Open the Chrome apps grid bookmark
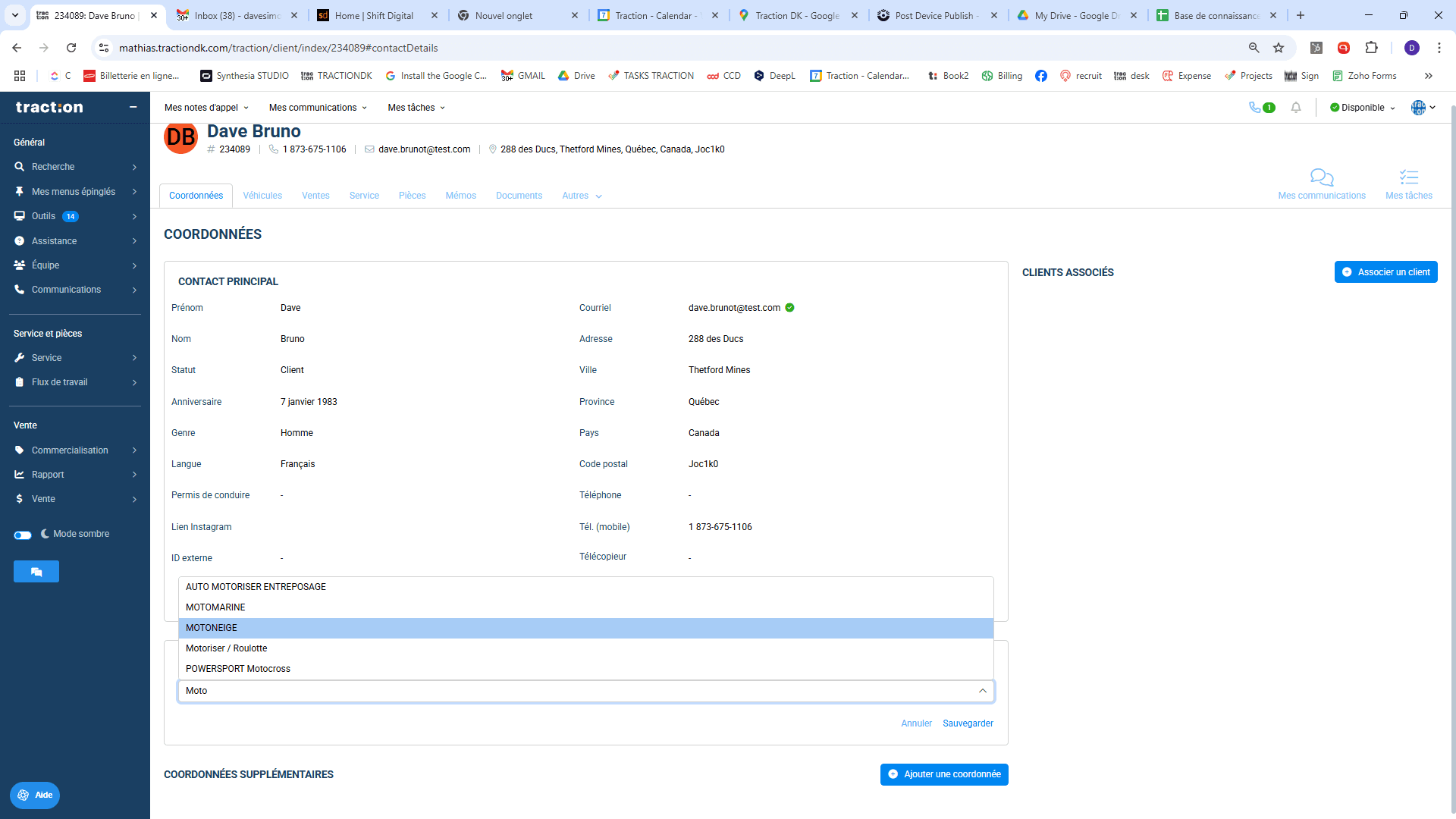The image size is (1456, 819). pos(20,76)
